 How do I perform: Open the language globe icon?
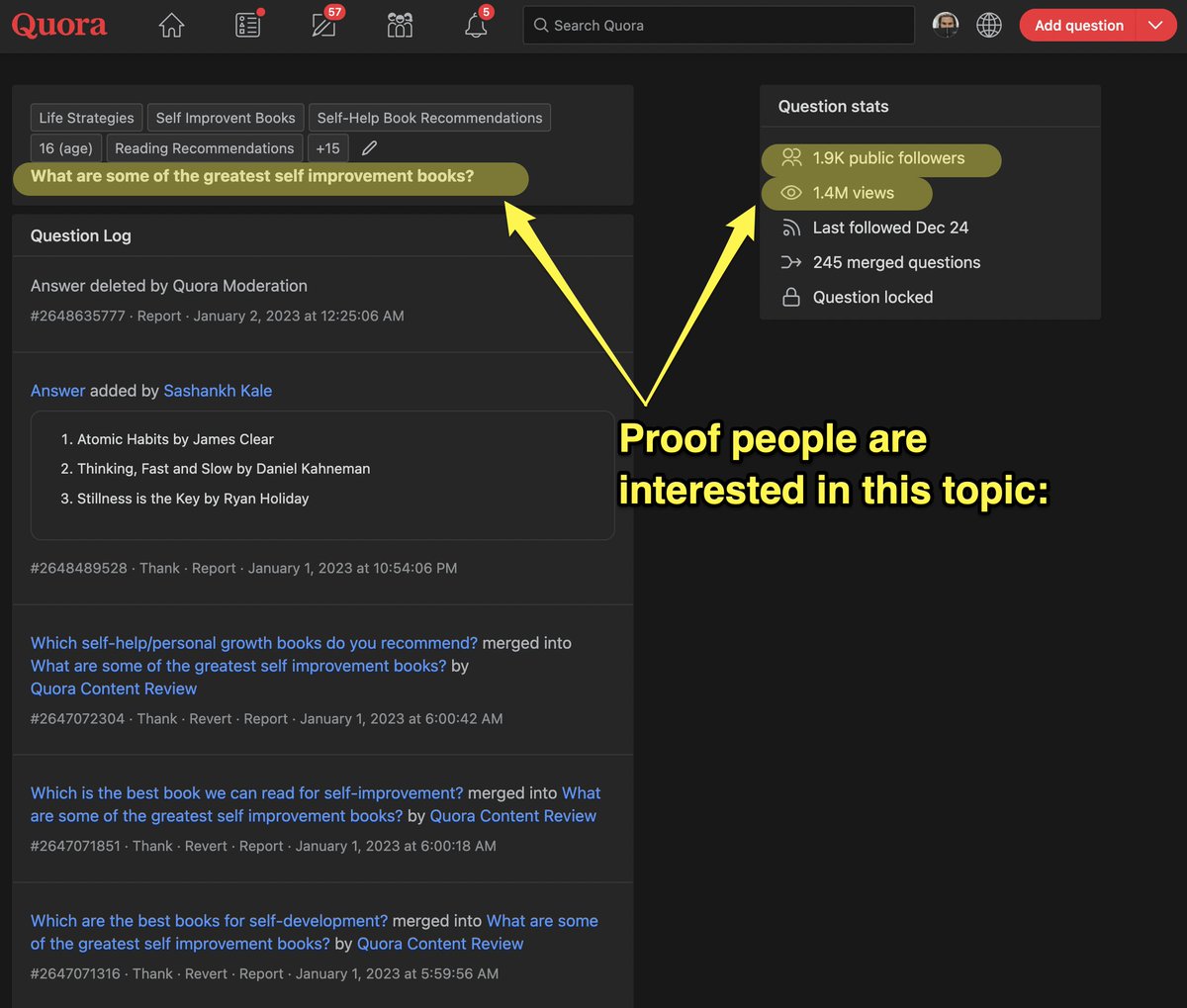click(x=989, y=25)
